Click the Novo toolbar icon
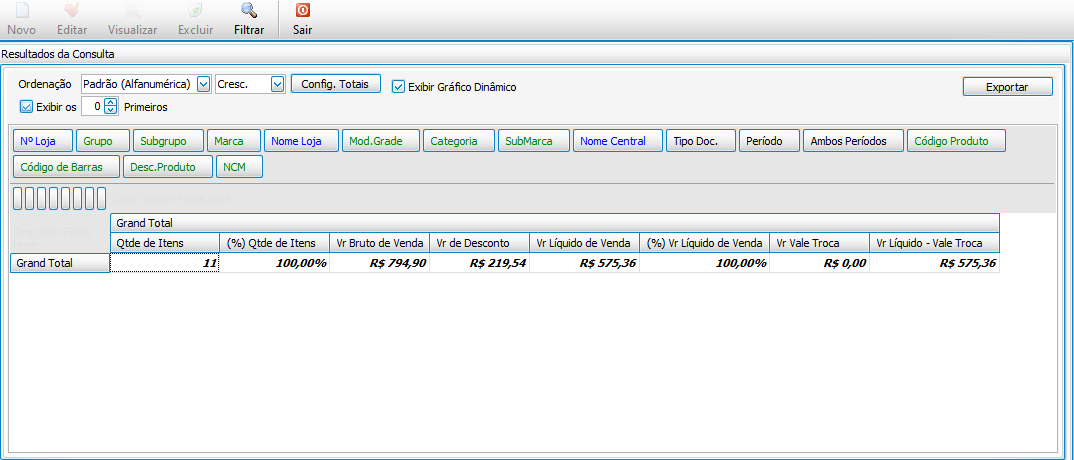This screenshot has width=1074, height=460. click(x=21, y=11)
